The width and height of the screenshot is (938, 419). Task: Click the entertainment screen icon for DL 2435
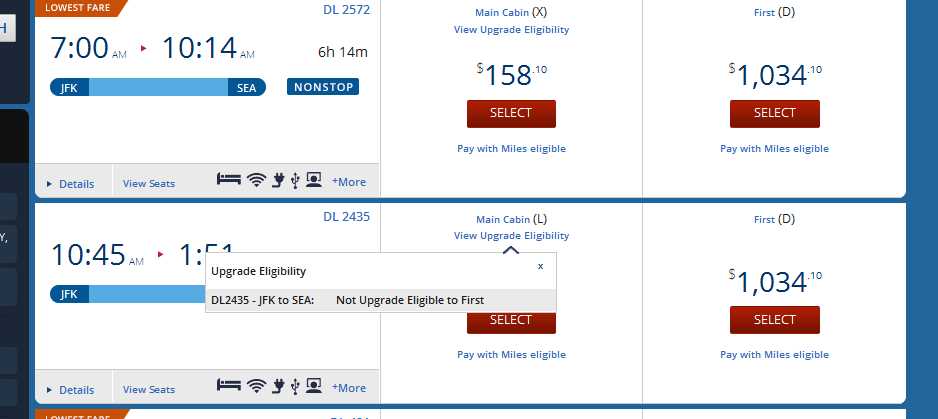pyautogui.click(x=314, y=385)
